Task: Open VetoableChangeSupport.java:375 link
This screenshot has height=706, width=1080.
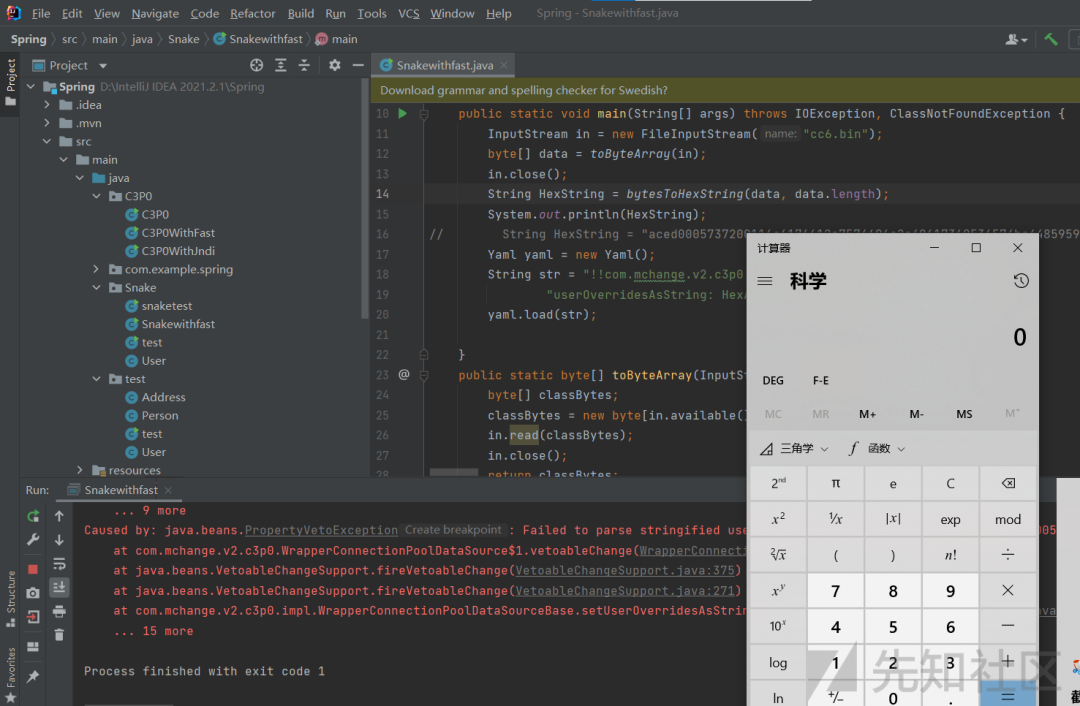Action: tap(625, 570)
